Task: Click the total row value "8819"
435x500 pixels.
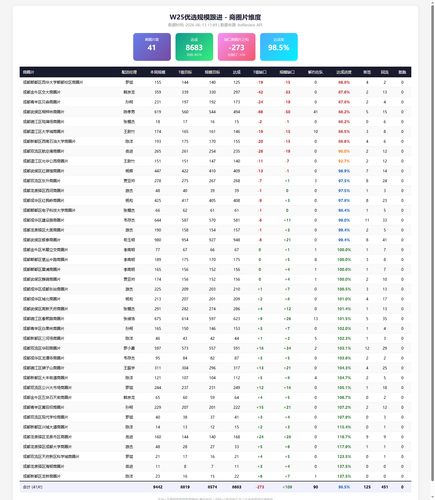Action: 185,487
